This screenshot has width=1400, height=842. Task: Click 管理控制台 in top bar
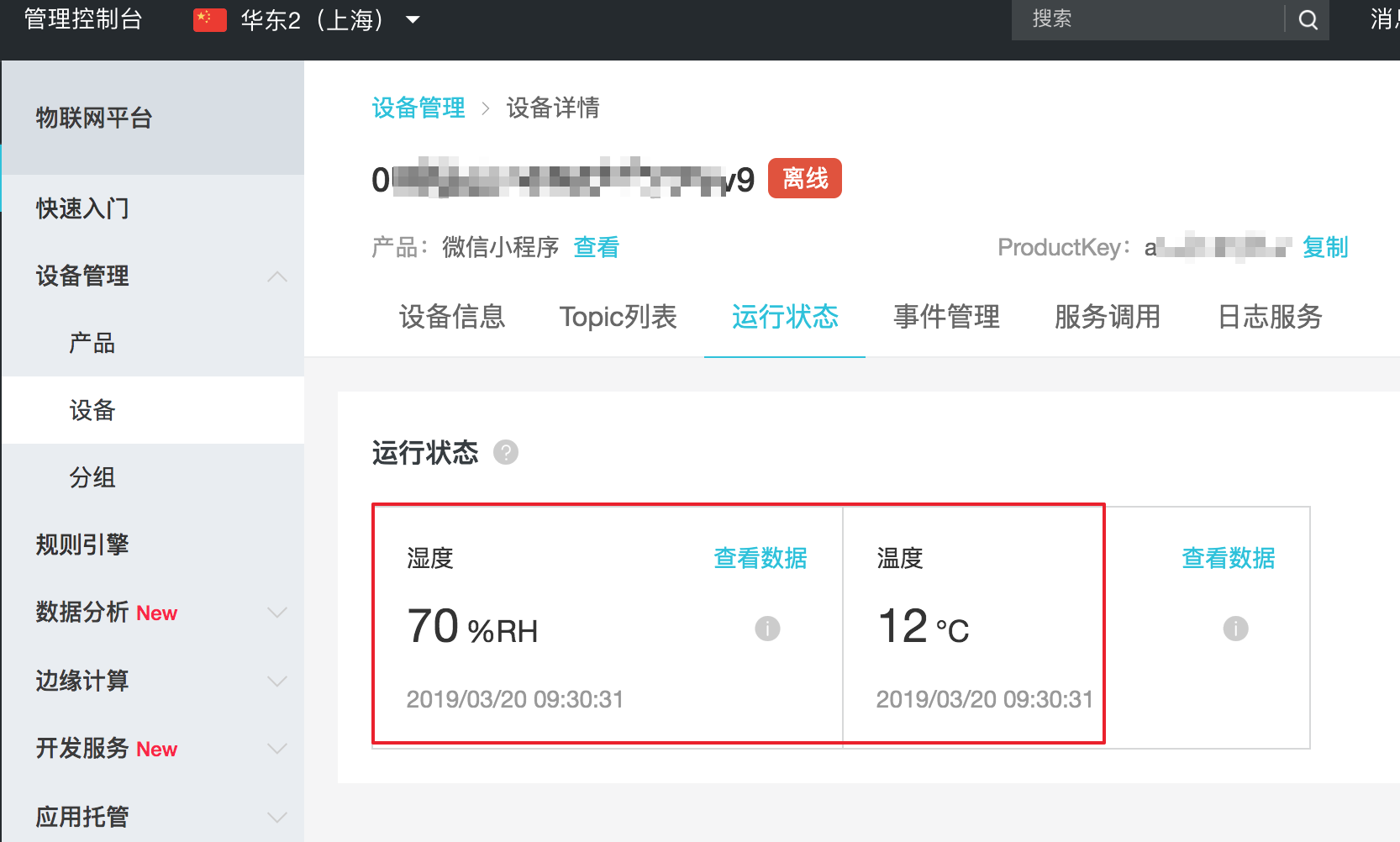[x=83, y=19]
